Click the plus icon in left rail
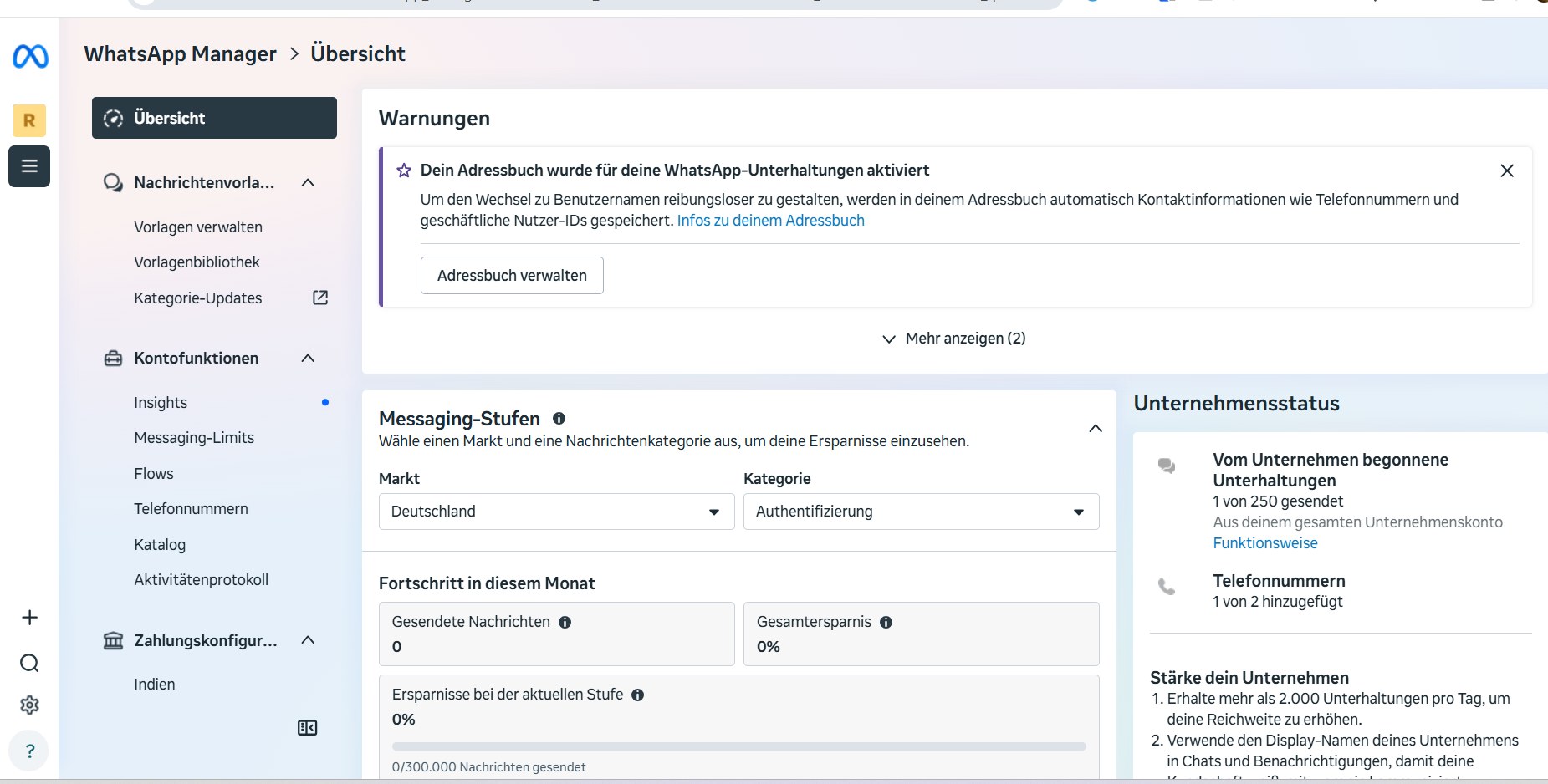 tap(29, 618)
